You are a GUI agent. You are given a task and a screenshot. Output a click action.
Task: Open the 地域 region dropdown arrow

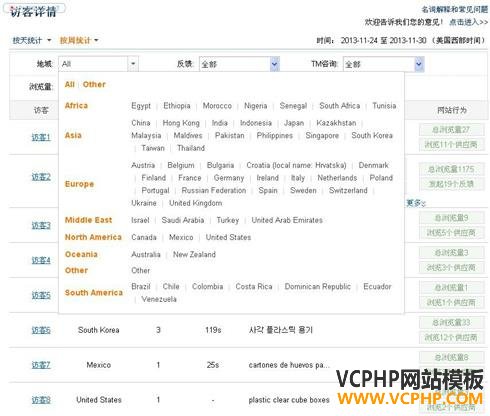(133, 64)
